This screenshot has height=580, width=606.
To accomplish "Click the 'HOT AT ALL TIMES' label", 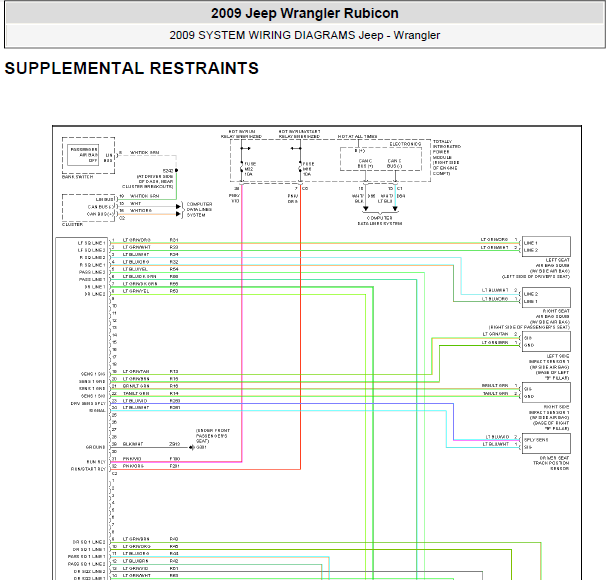I will click(x=357, y=137).
